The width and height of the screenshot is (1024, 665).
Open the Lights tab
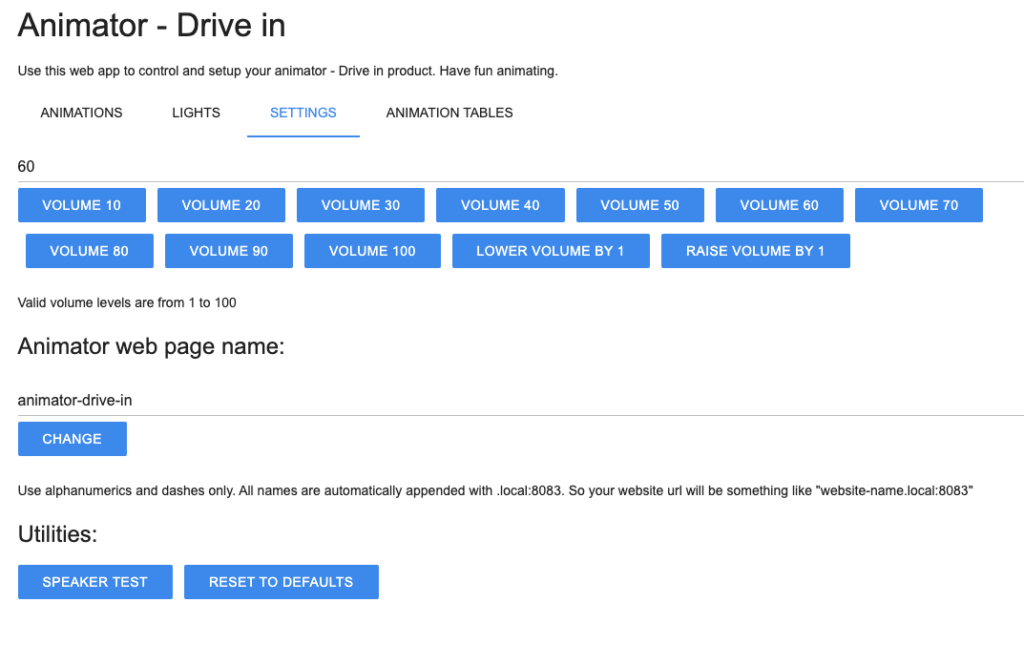pos(196,113)
